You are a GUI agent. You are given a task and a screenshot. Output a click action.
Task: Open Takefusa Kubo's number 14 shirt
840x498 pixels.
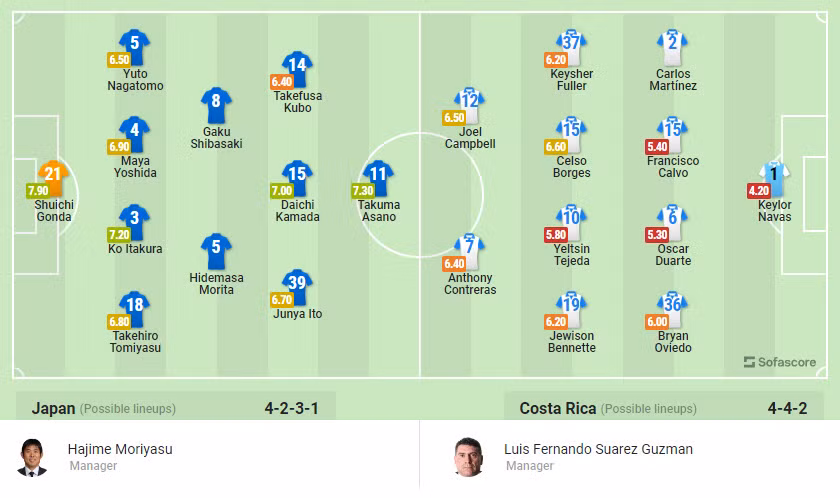[296, 65]
